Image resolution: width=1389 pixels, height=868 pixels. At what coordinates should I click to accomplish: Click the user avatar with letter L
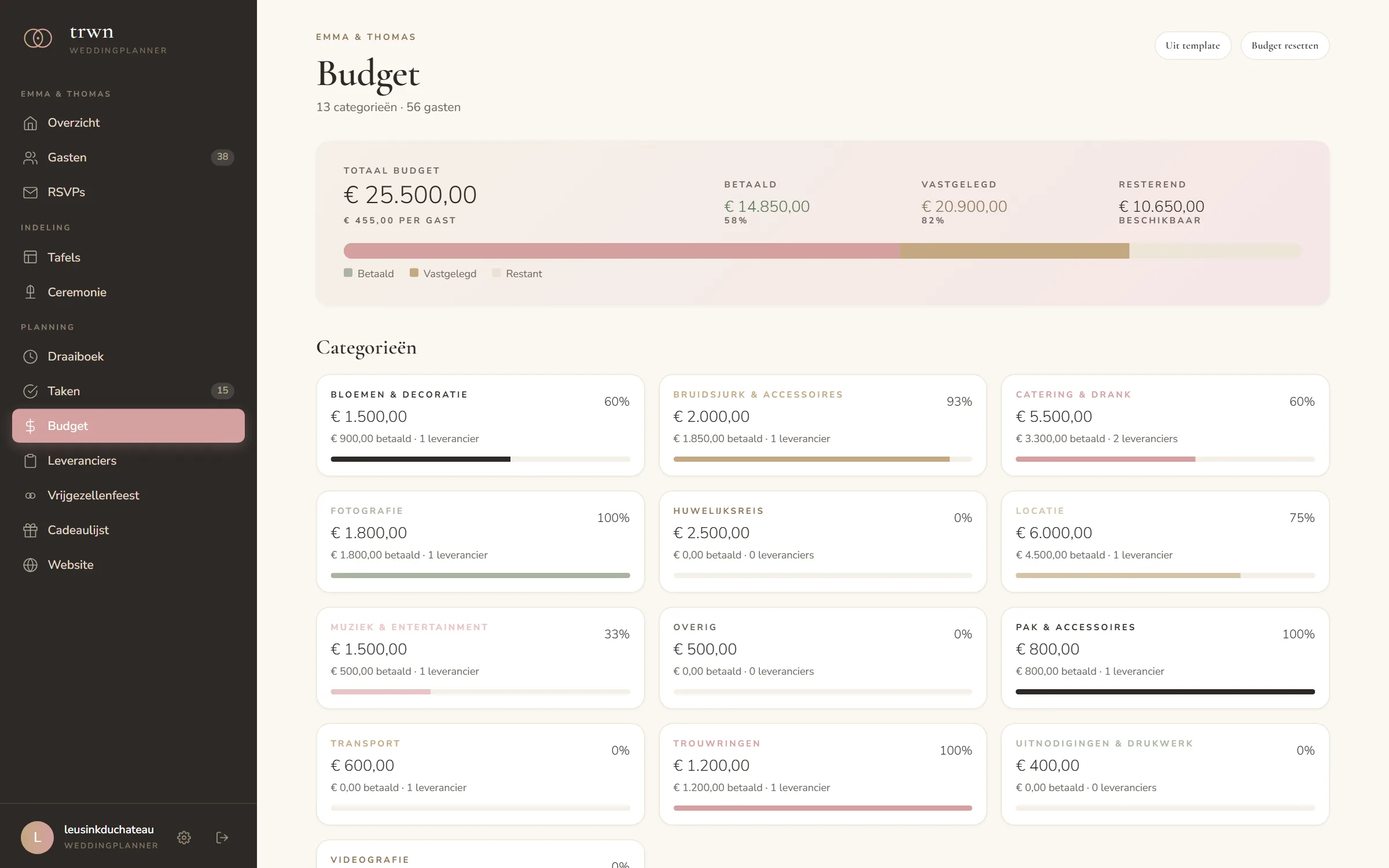pos(37,837)
